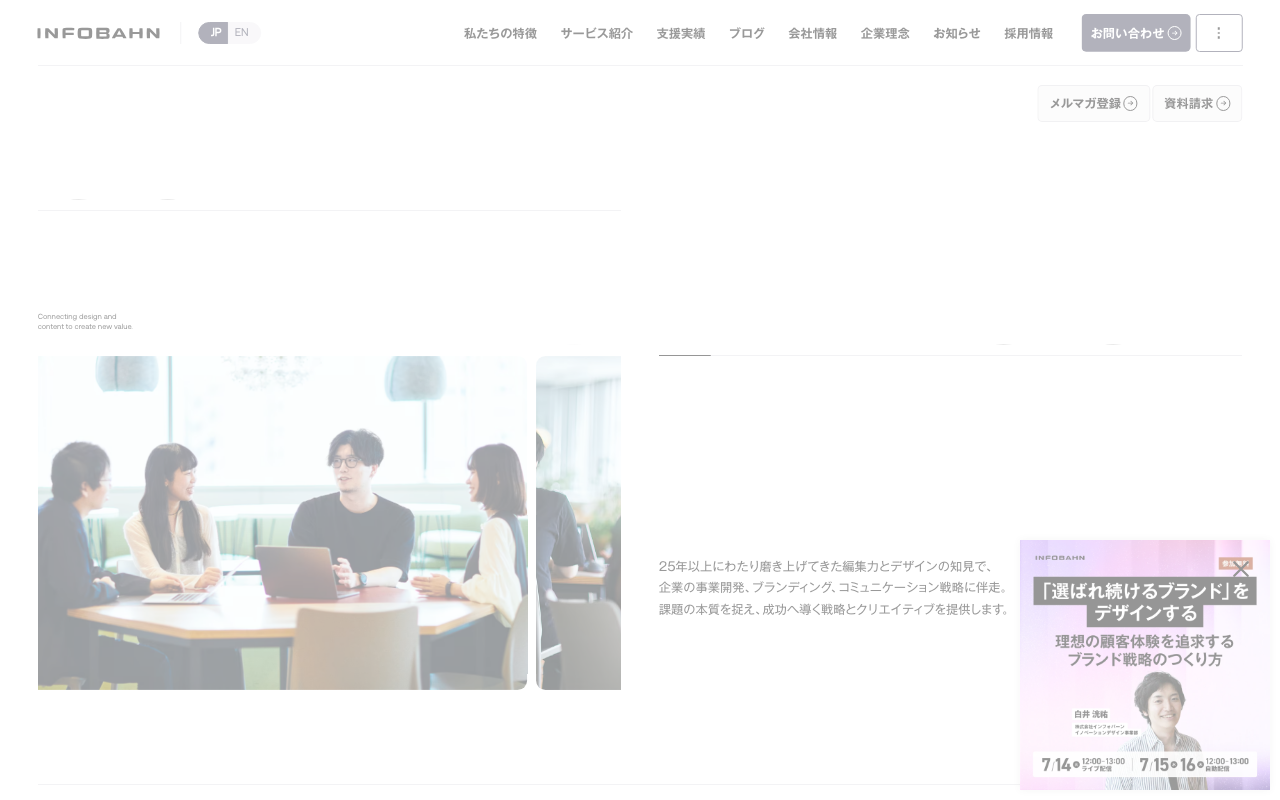Screen dimensions: 1280x800
Task: Click the arrow icon in 資料請求
Action: click(x=1223, y=103)
